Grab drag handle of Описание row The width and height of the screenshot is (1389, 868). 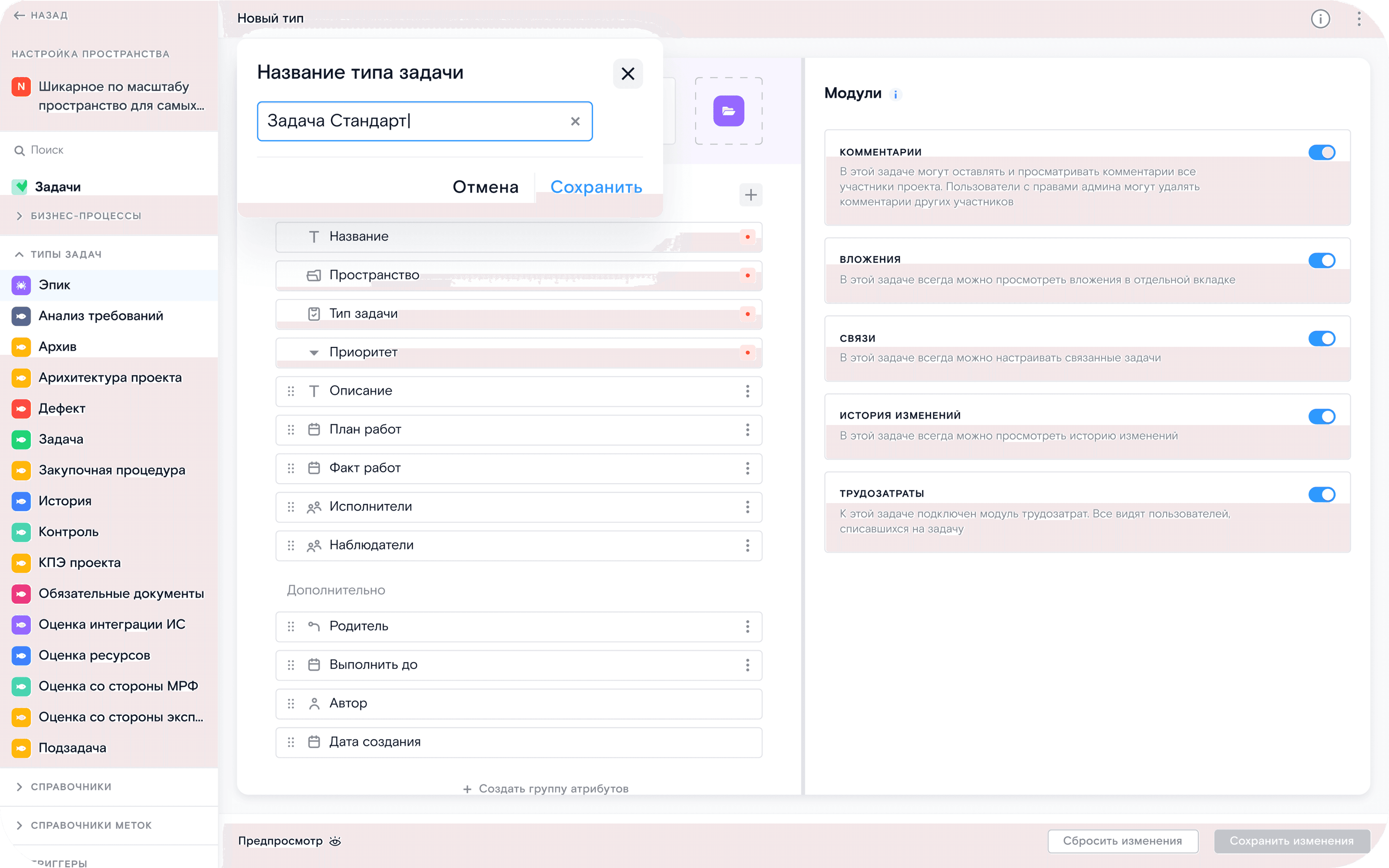(291, 391)
